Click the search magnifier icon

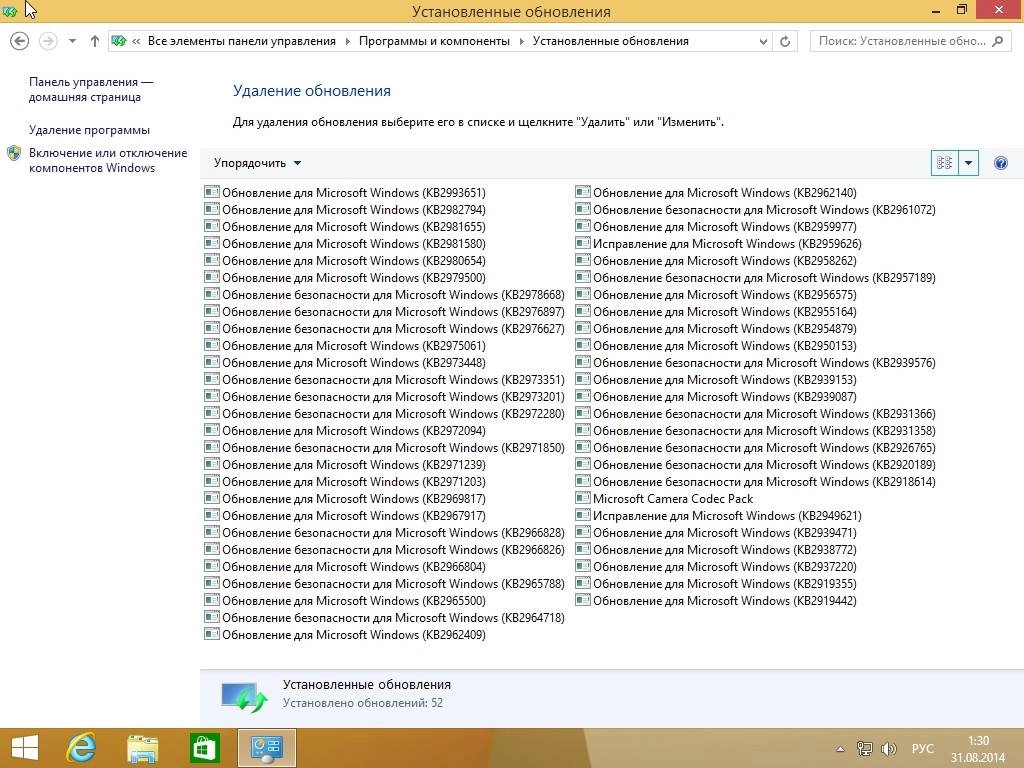[997, 41]
